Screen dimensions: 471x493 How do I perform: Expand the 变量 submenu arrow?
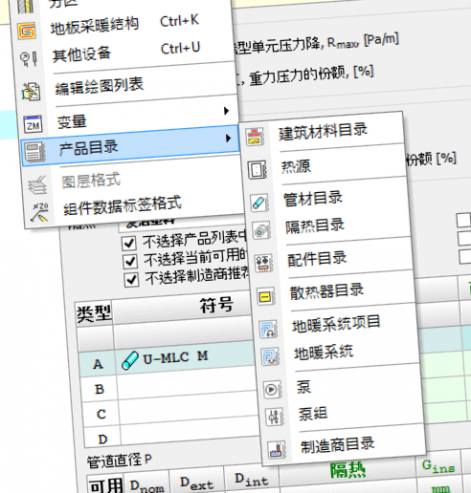click(x=227, y=111)
